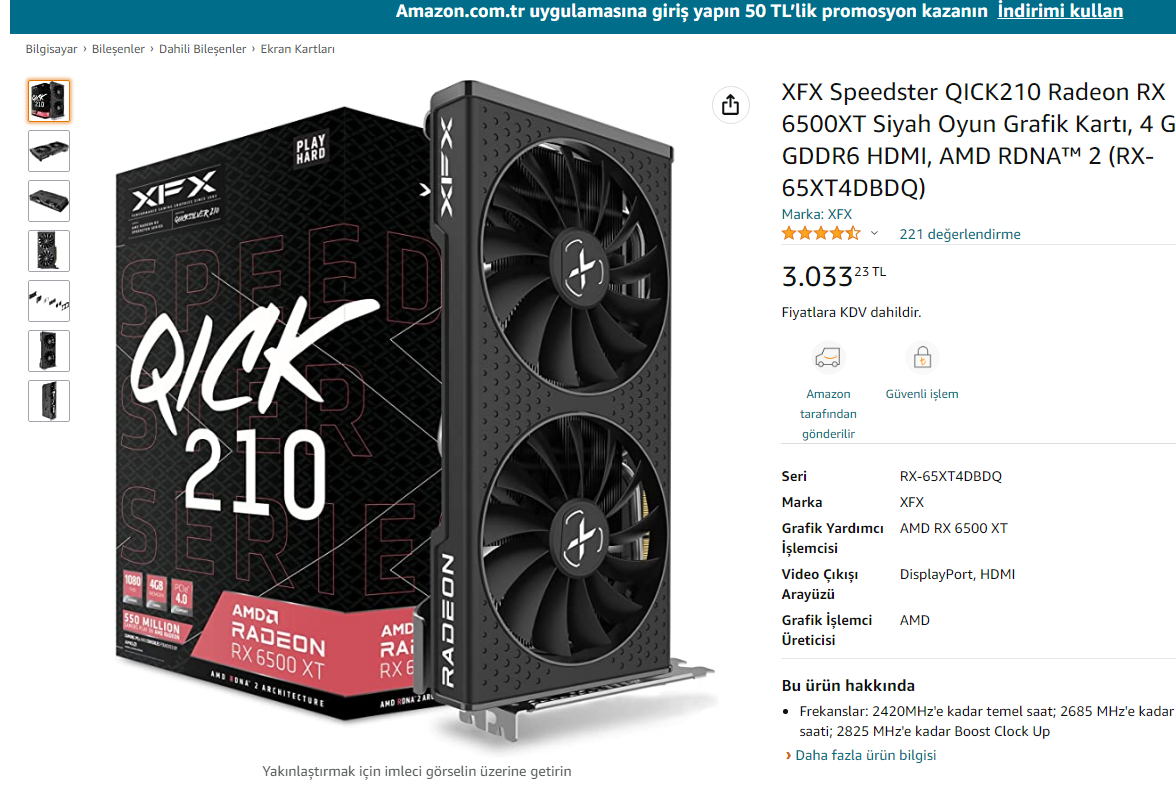Expand the rating dropdown chevron
This screenshot has width=1176, height=787.
(874, 233)
